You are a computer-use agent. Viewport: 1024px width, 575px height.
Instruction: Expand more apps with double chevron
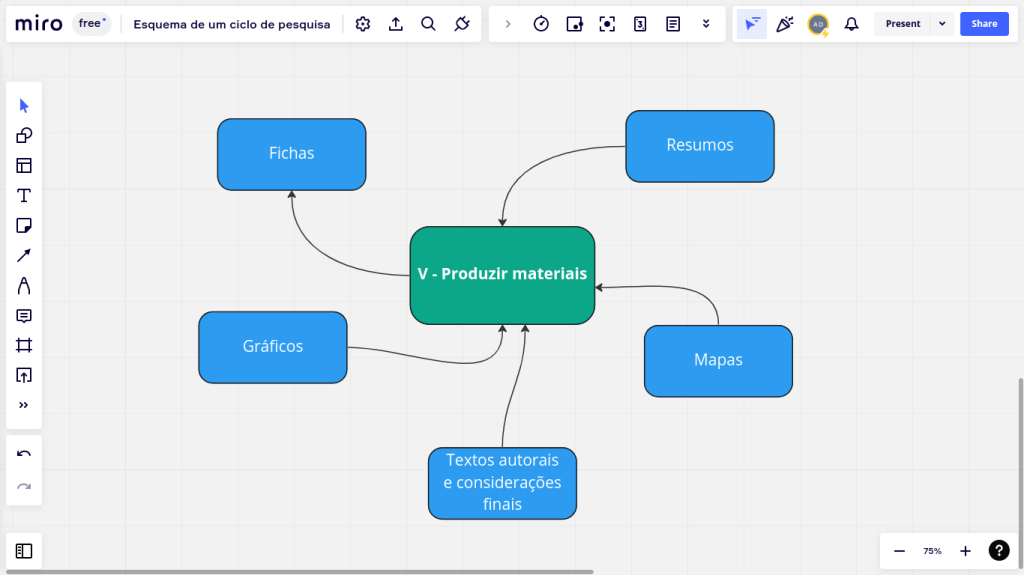click(x=706, y=24)
